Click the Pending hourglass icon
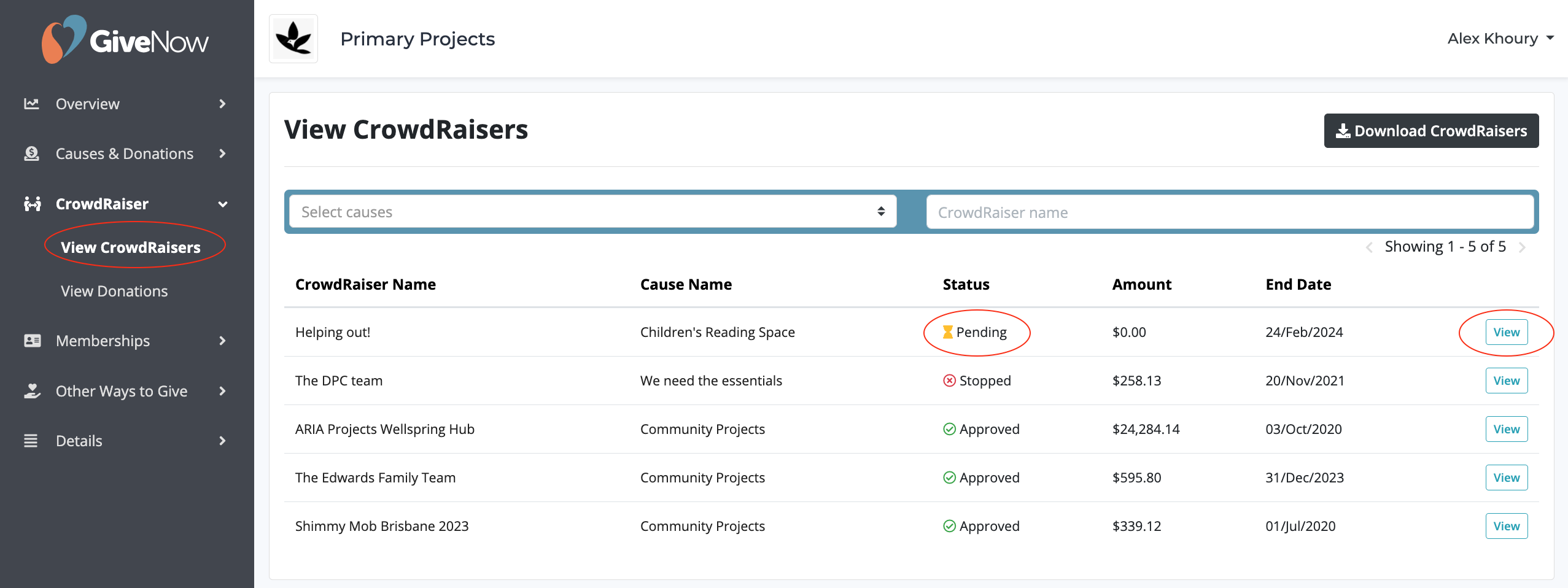 (948, 332)
